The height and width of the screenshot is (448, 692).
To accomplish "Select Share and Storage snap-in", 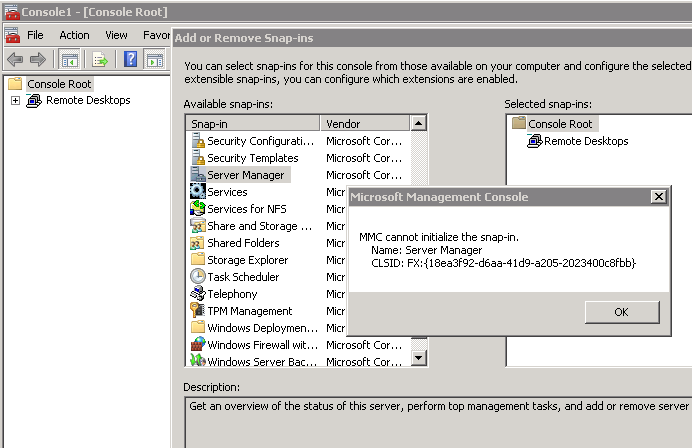I will [260, 226].
